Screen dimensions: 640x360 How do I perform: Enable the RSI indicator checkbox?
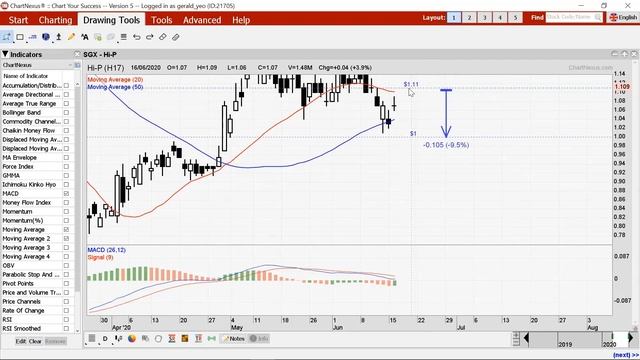click(x=66, y=319)
